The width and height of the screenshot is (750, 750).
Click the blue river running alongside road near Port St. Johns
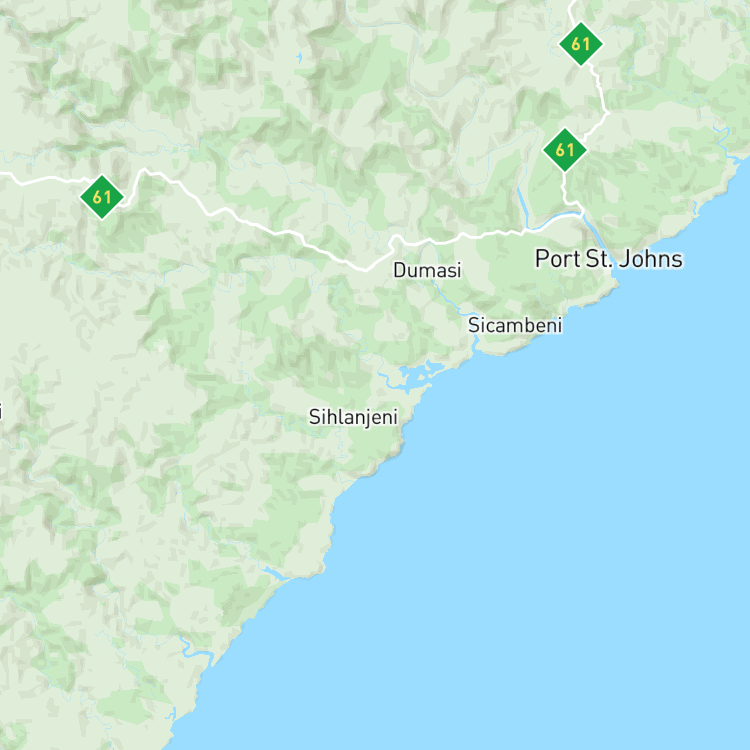tap(555, 219)
